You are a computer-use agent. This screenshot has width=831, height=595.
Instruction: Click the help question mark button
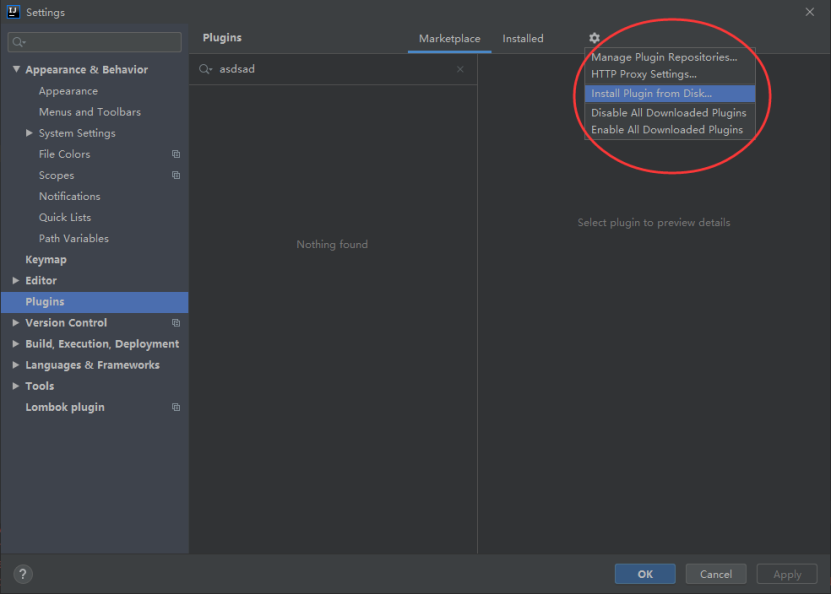click(x=23, y=574)
